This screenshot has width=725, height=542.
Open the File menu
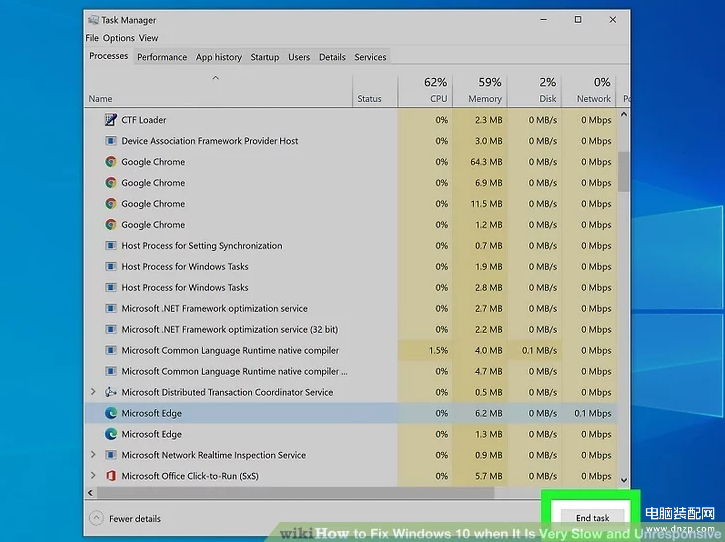point(92,38)
